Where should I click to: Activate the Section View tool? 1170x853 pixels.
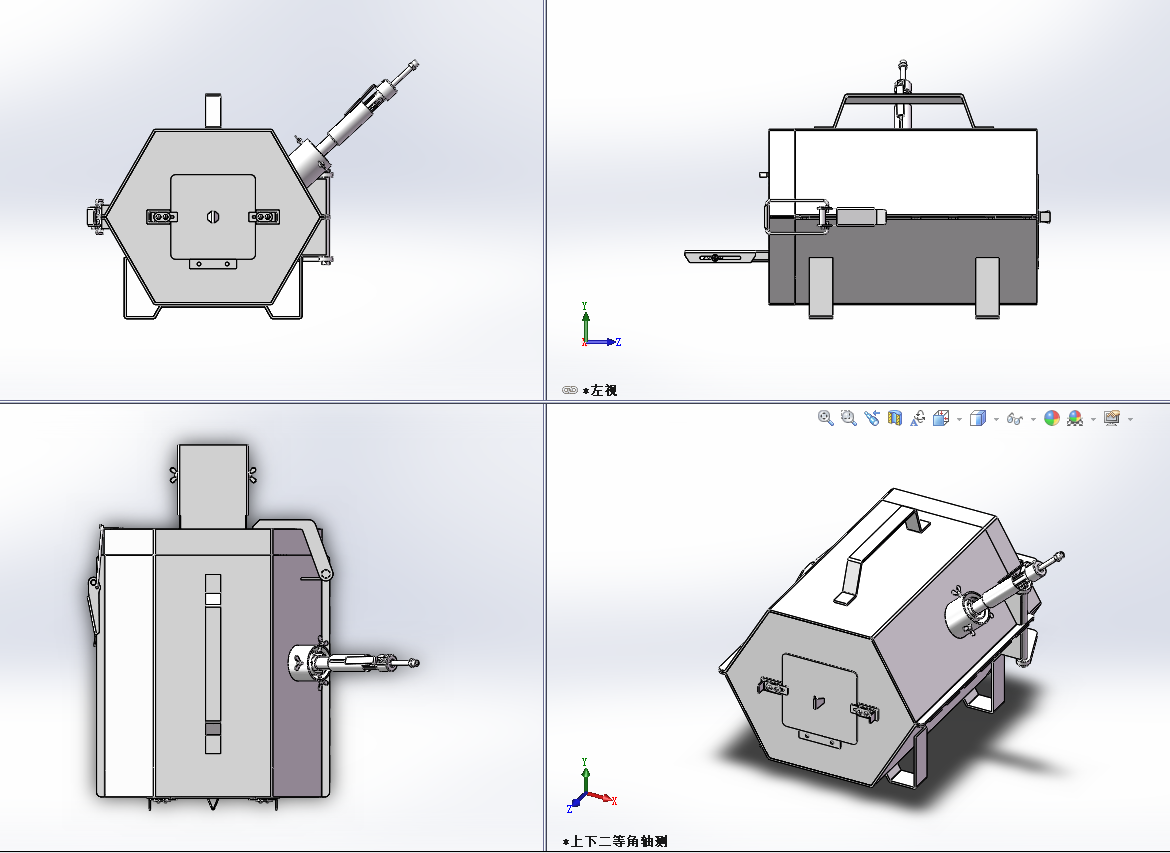click(x=895, y=418)
